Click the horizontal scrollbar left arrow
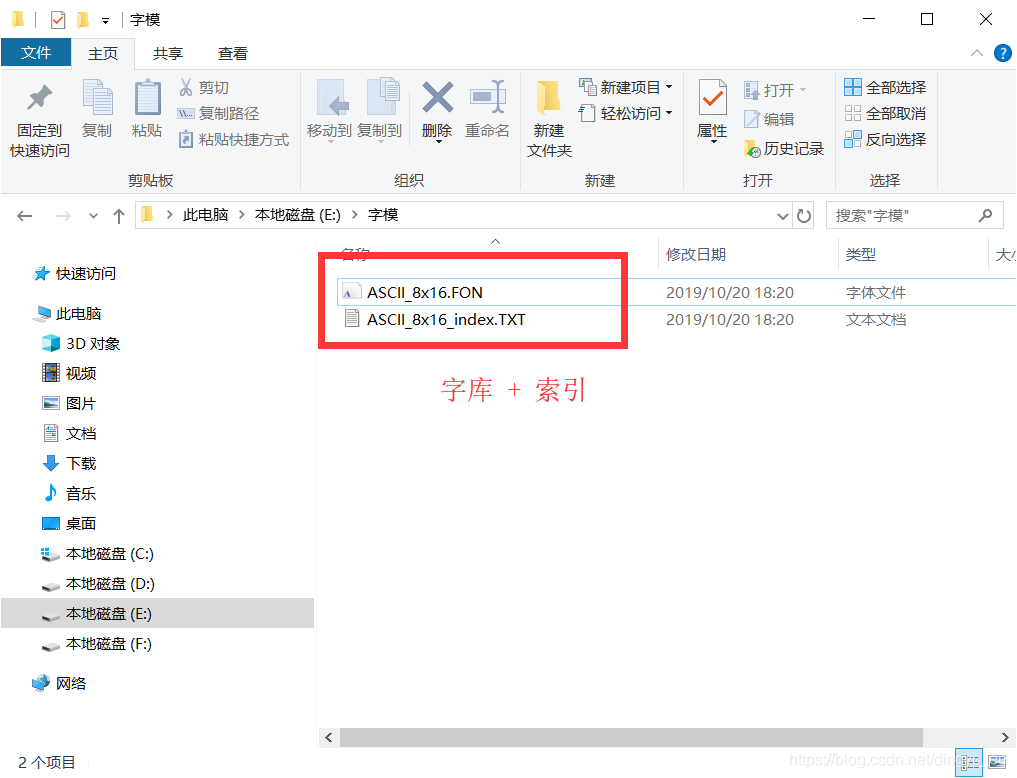This screenshot has height=778, width=1017. [329, 737]
